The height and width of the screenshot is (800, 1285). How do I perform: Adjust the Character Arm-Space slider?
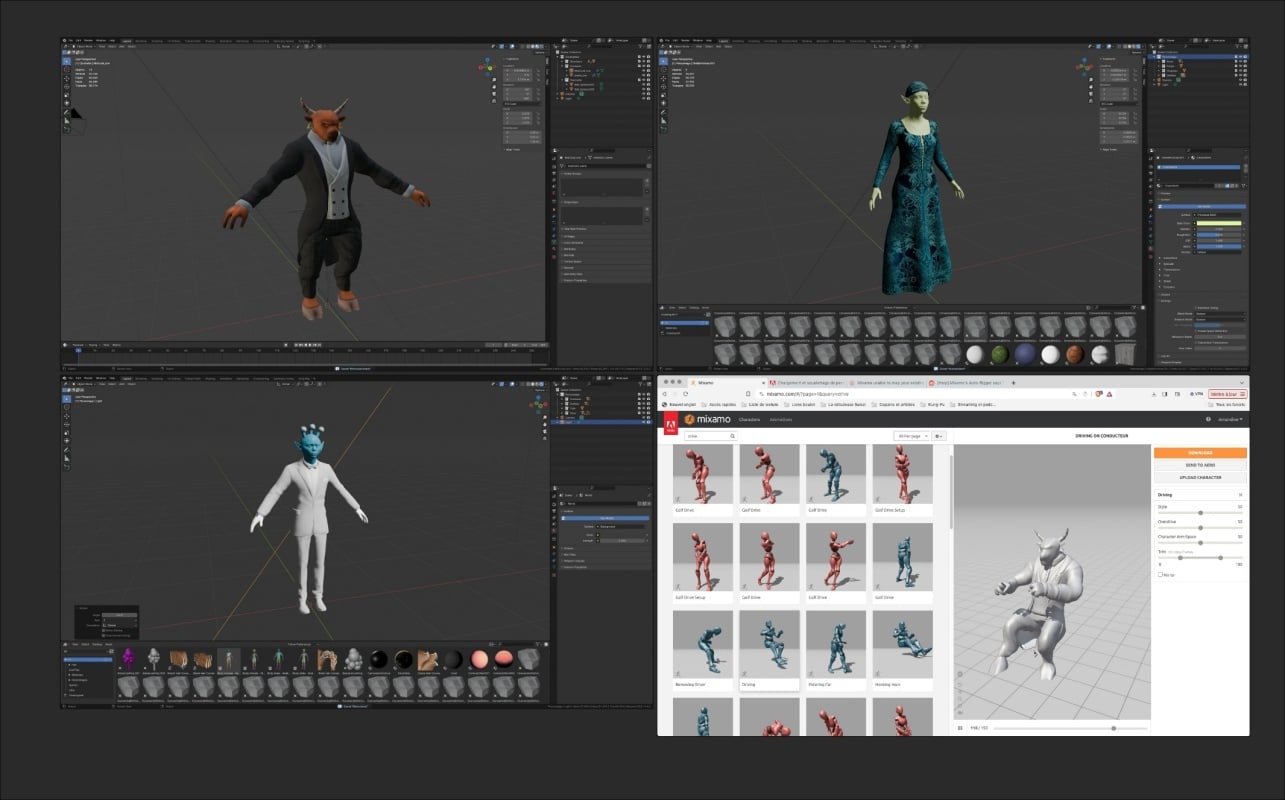pos(1200,543)
